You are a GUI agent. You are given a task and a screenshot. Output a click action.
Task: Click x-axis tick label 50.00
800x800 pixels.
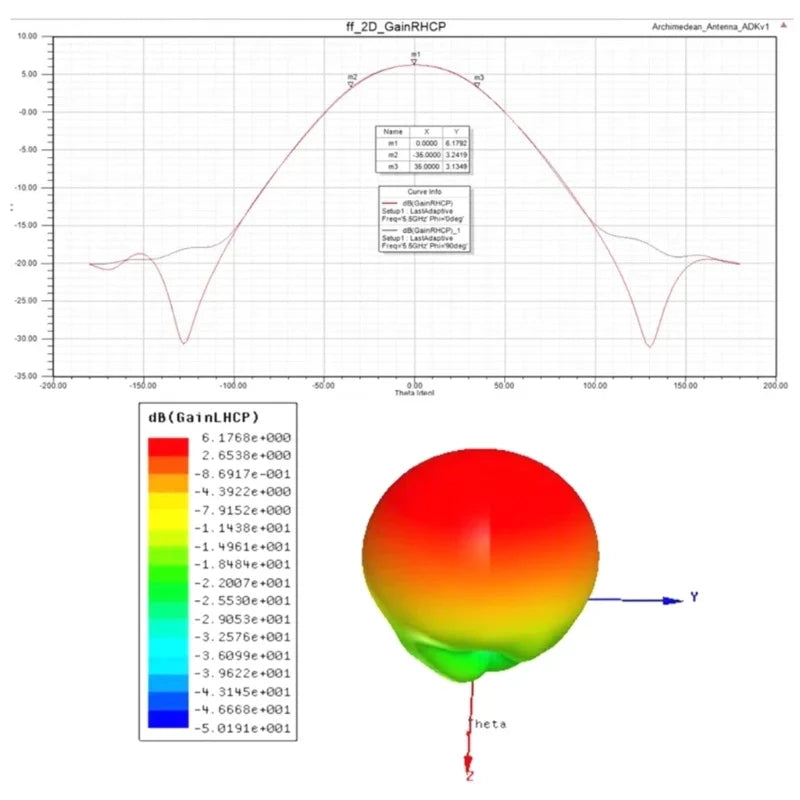[x=505, y=385]
